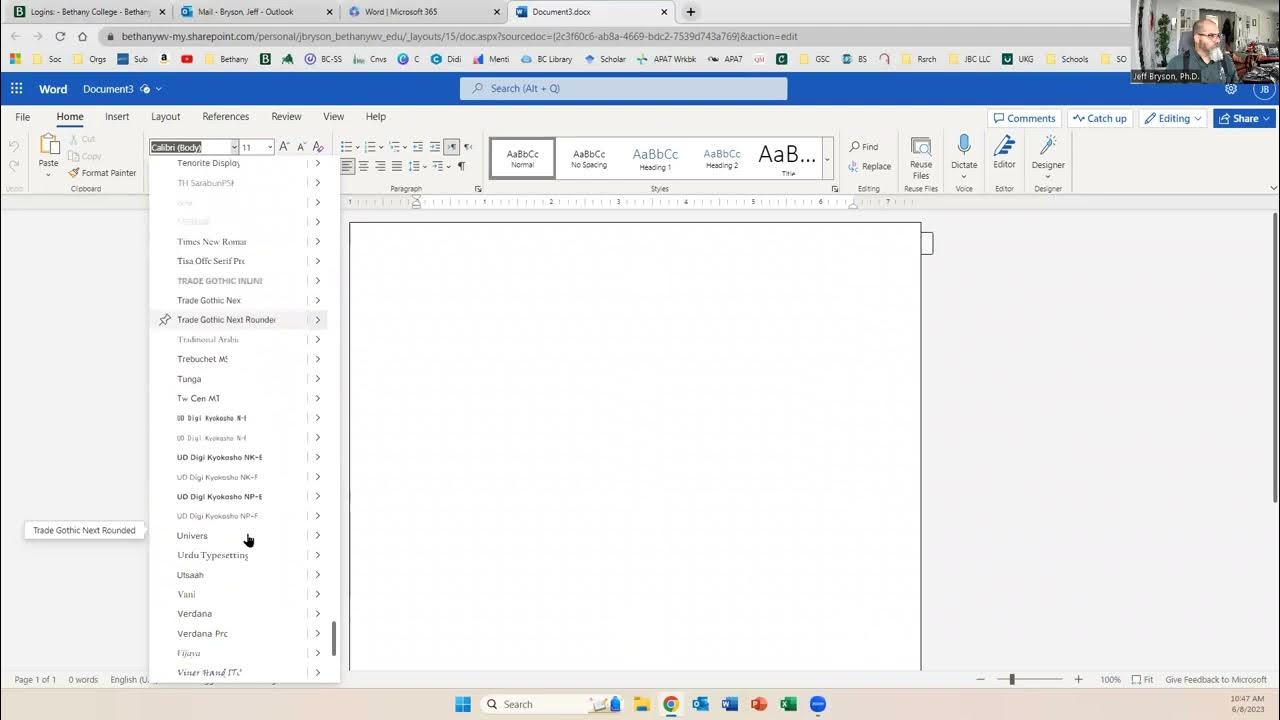This screenshot has width=1280, height=720.
Task: Click the Increase Font Size icon
Action: (284, 147)
